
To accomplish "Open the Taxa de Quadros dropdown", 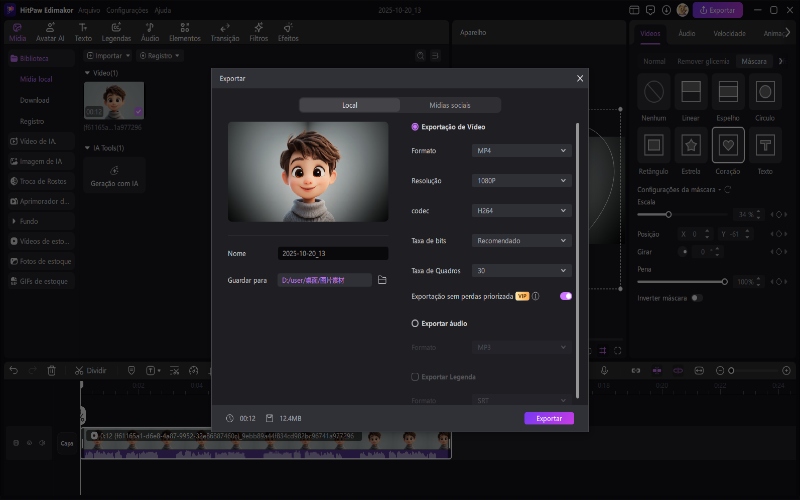I will tap(521, 271).
